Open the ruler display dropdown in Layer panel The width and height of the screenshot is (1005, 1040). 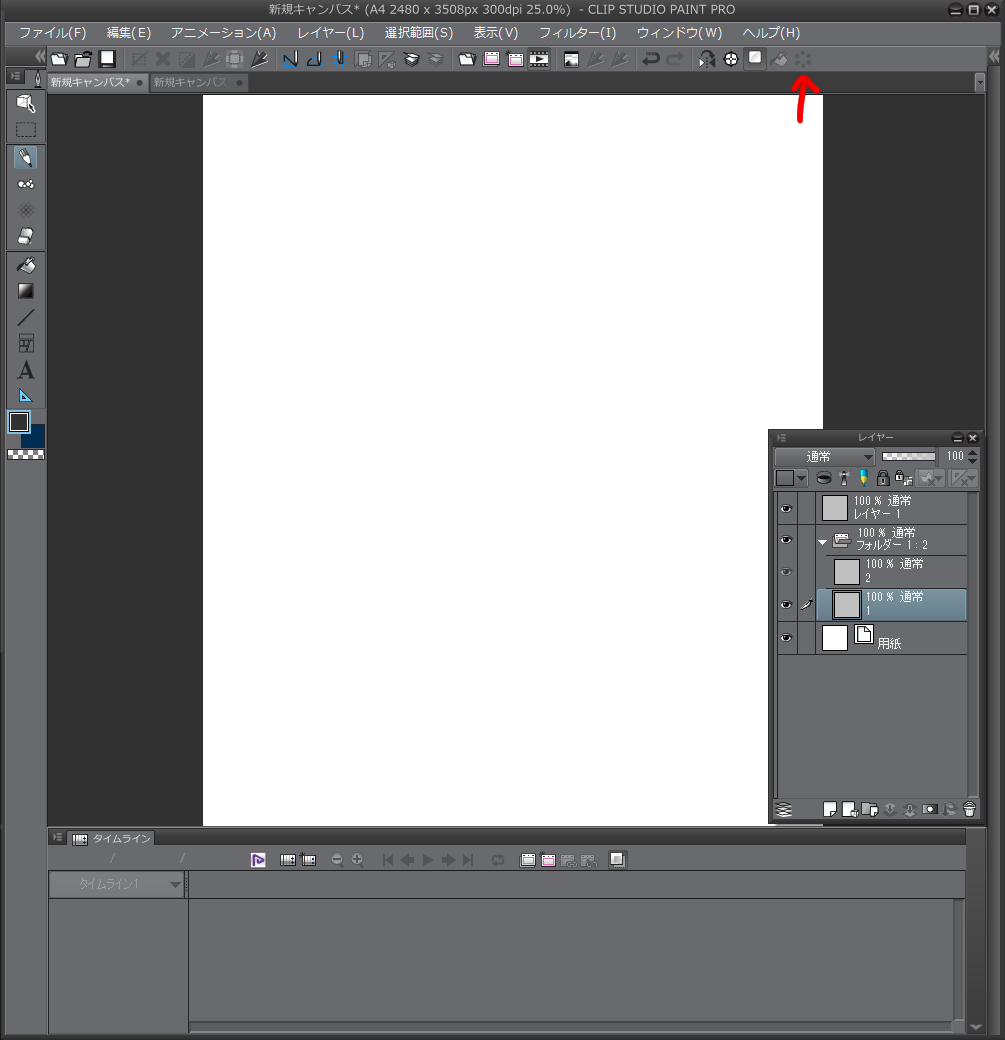963,478
